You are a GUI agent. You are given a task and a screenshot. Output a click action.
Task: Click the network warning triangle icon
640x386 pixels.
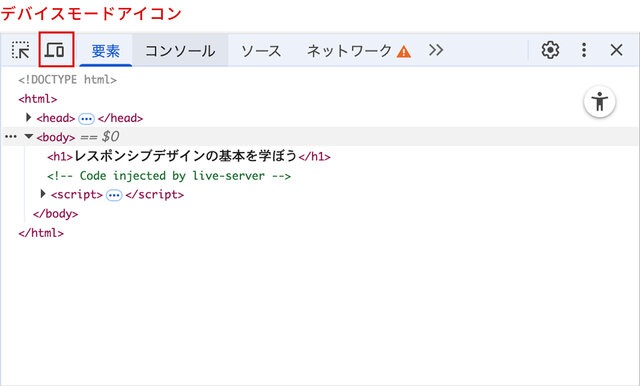click(404, 52)
